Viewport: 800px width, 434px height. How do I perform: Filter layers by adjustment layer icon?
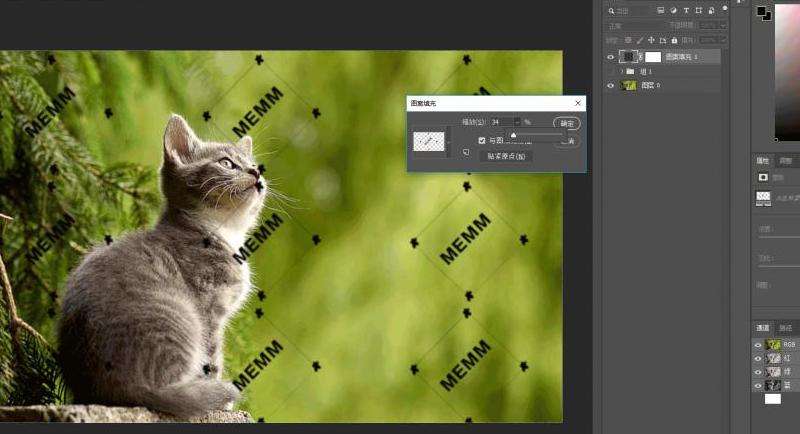point(673,11)
